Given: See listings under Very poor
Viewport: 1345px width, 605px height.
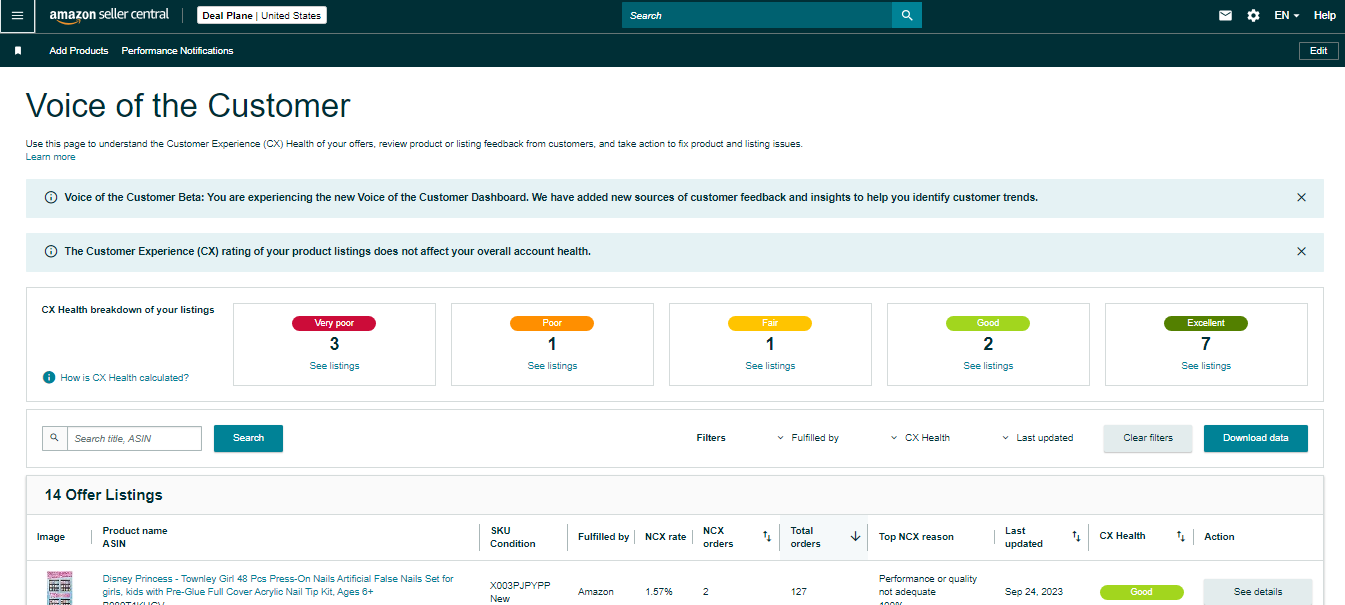Looking at the screenshot, I should coord(334,366).
